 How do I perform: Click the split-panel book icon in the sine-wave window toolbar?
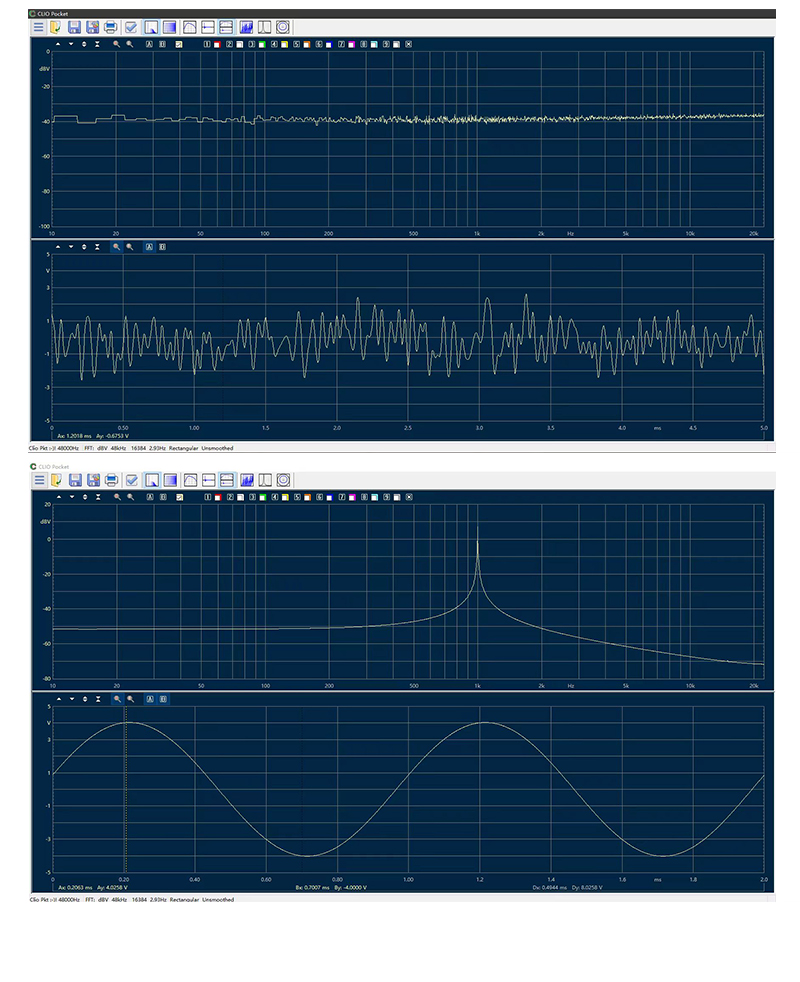pos(265,480)
